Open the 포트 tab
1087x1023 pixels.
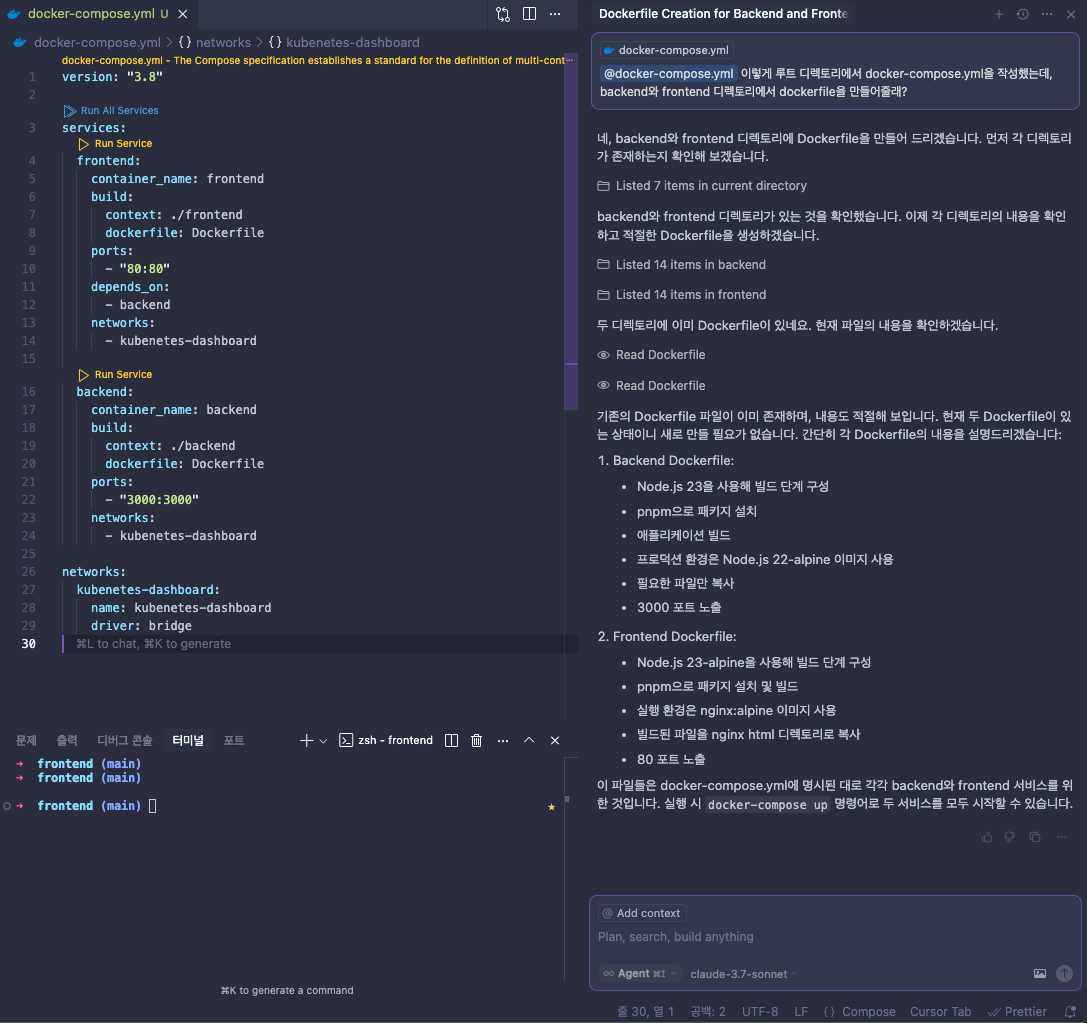click(x=234, y=740)
